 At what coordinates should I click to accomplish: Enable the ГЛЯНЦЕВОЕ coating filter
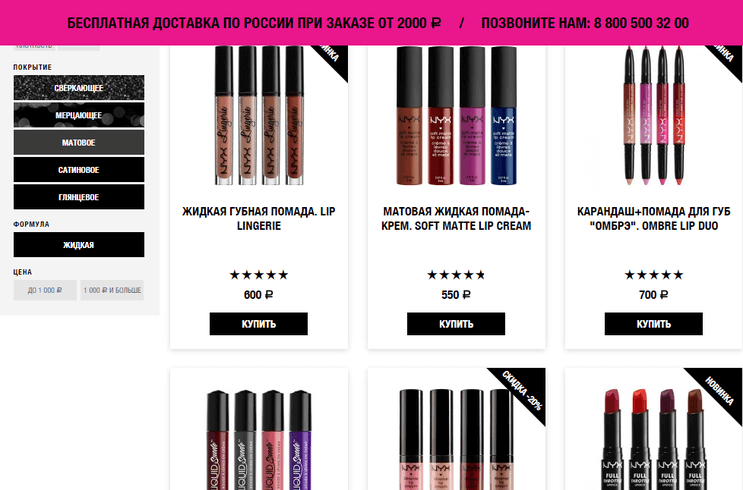pyautogui.click(x=79, y=197)
